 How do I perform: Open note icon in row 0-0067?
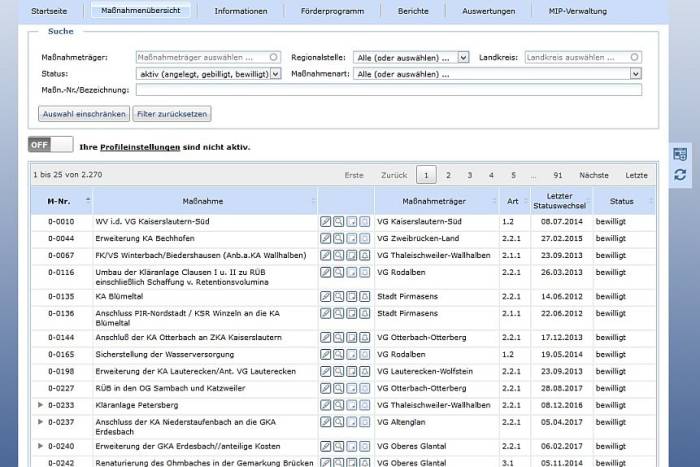click(x=351, y=255)
